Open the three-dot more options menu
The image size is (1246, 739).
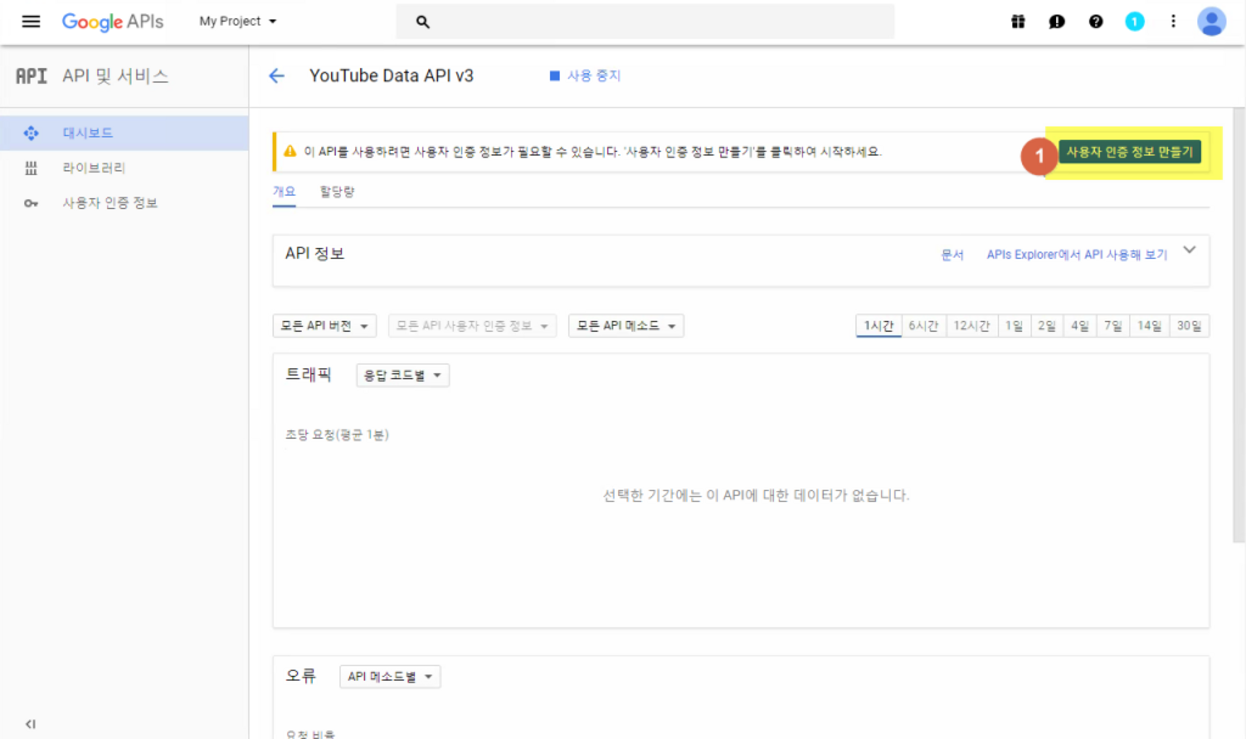1173,21
